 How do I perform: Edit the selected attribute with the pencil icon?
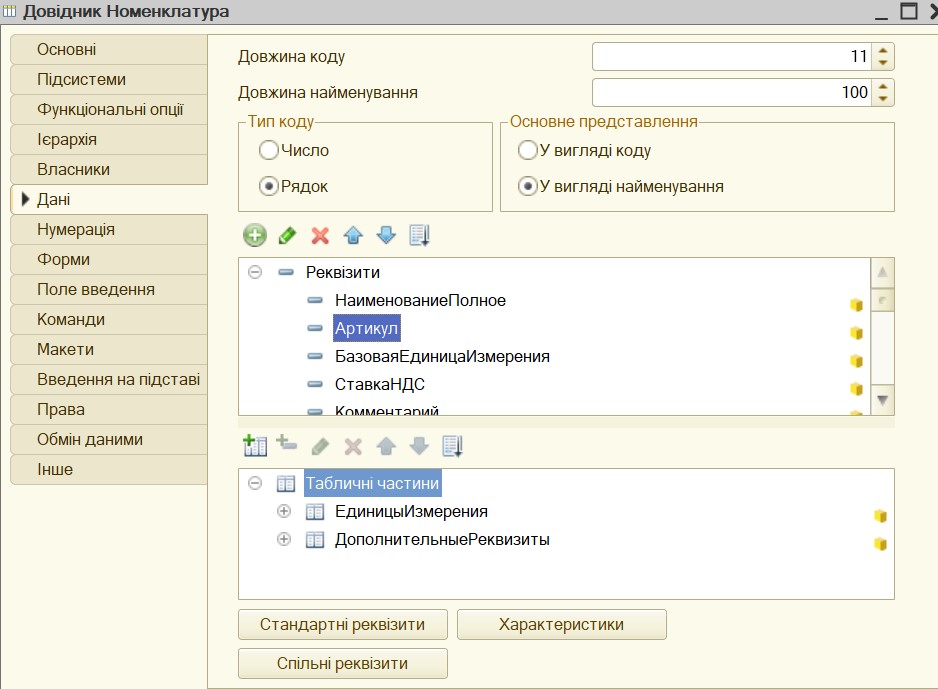[288, 235]
